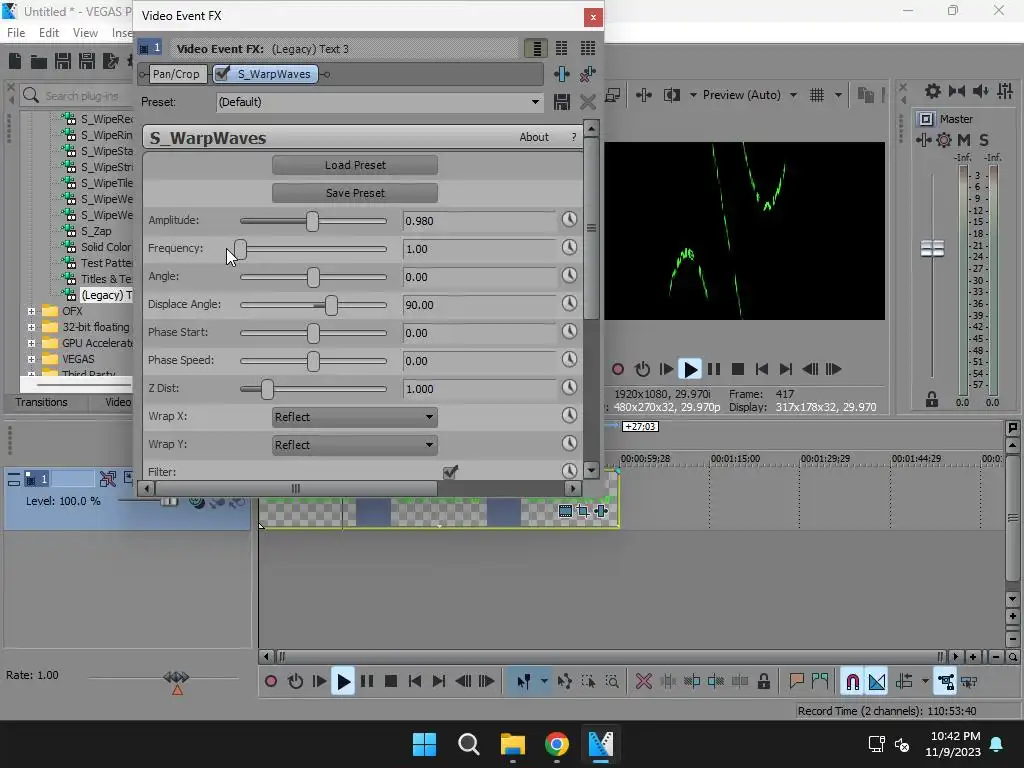The height and width of the screenshot is (768, 1024).
Task: Click the Generated Media icon on the timeline clip
Action: [566, 511]
